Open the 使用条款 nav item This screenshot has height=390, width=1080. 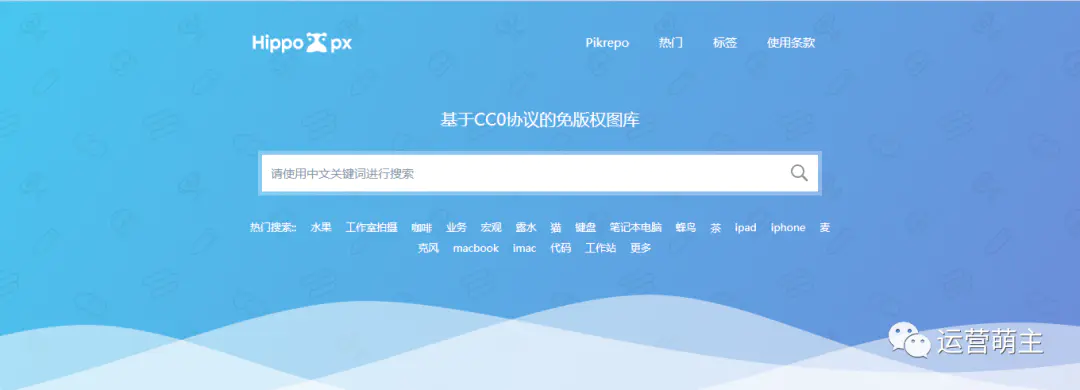791,43
